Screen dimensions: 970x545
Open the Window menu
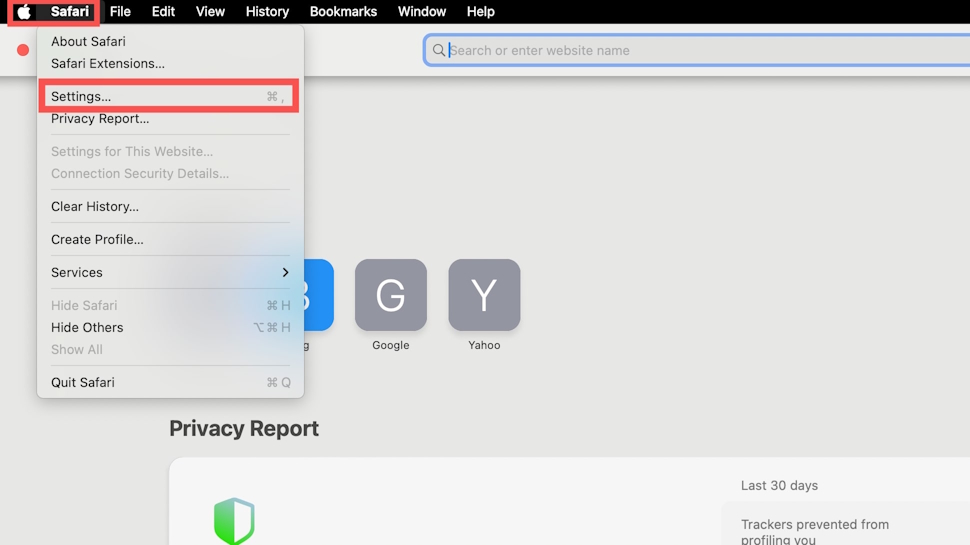coord(422,12)
